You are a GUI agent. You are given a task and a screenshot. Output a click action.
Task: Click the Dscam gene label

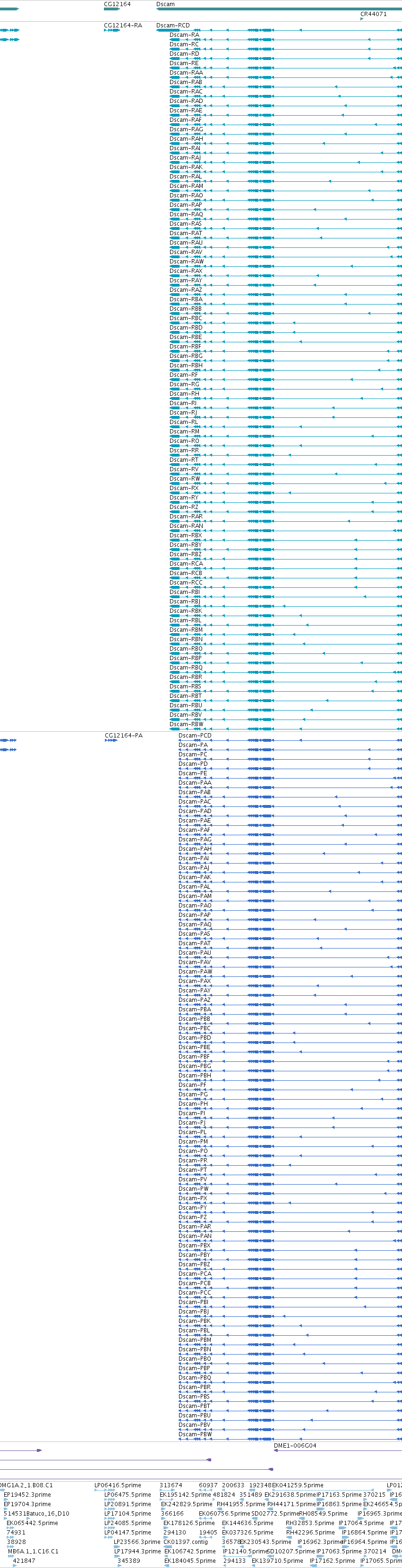point(165,4)
